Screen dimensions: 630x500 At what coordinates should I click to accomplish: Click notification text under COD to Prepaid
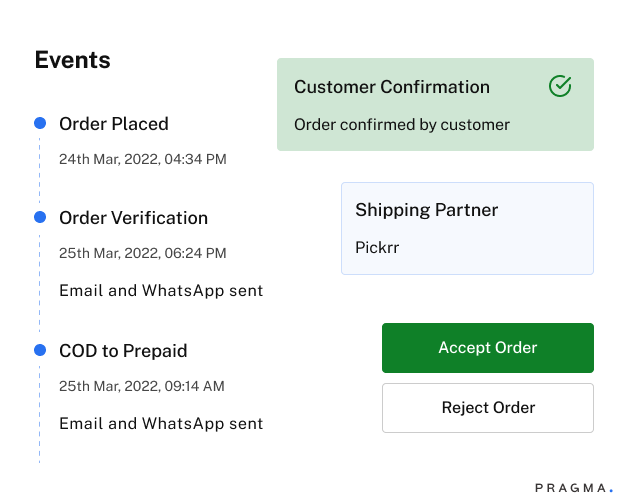pyautogui.click(x=161, y=424)
